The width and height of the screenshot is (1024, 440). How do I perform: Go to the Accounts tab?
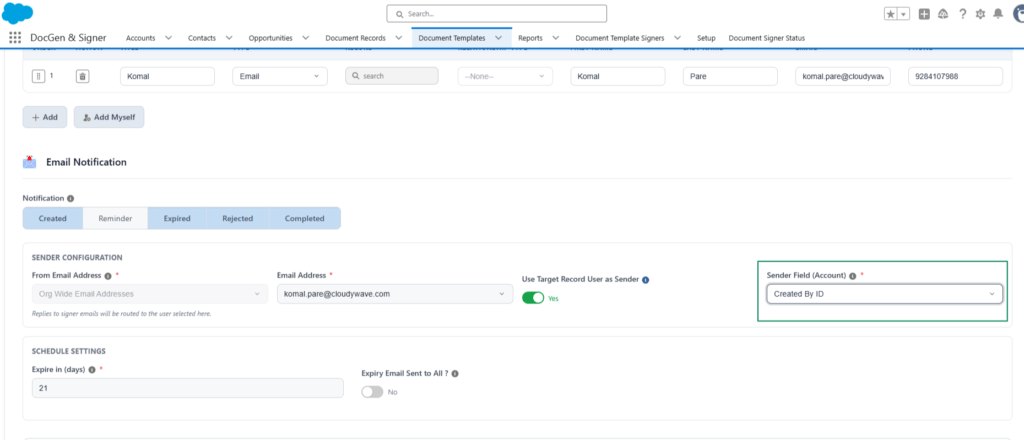[140, 38]
